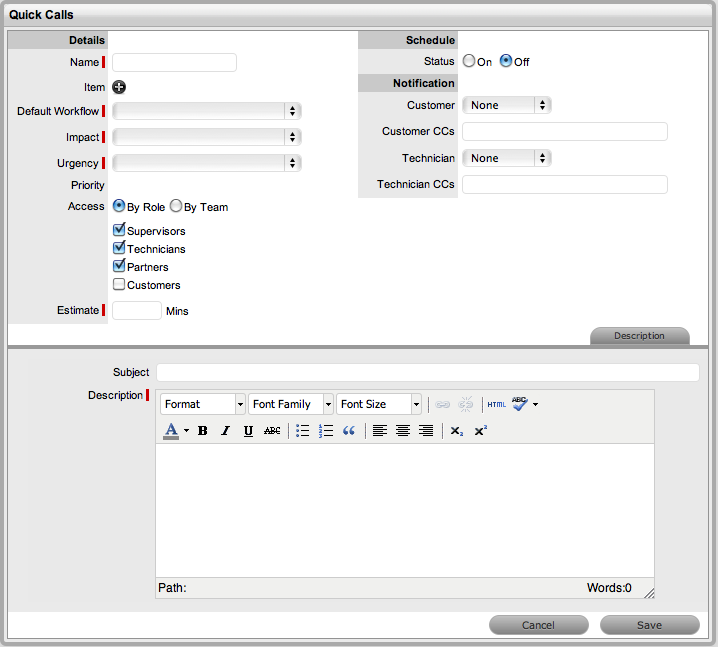718x647 pixels.
Task: Switch to the Description tab
Action: point(640,336)
